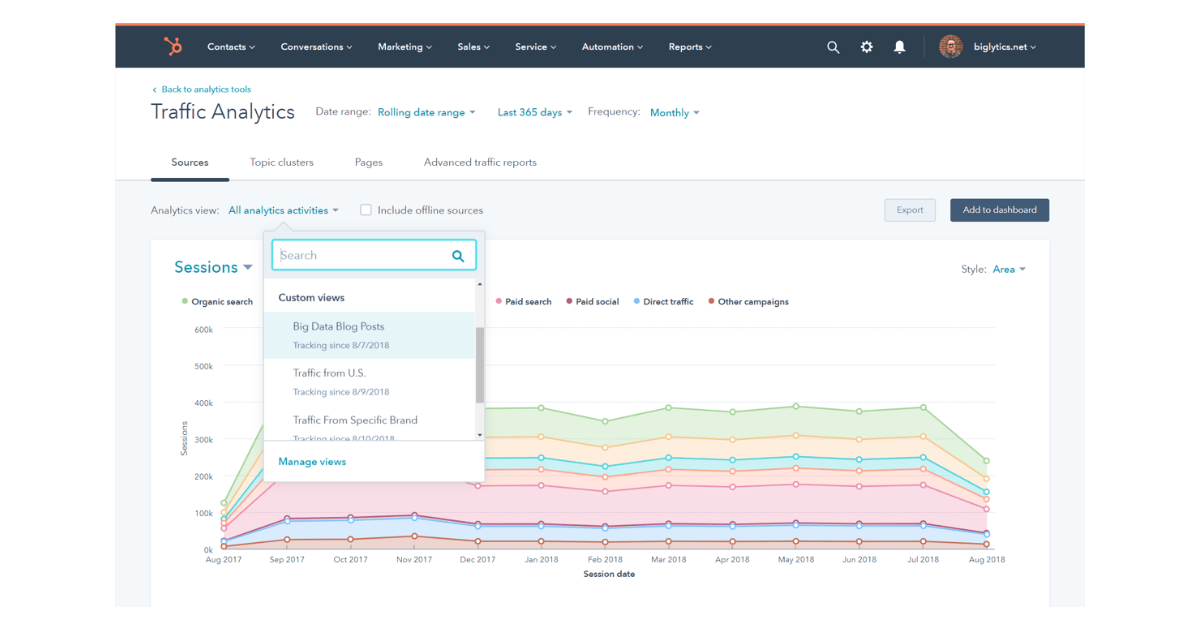The height and width of the screenshot is (630, 1200).
Task: Click the scroll-up arrow in the views list
Action: tap(480, 285)
